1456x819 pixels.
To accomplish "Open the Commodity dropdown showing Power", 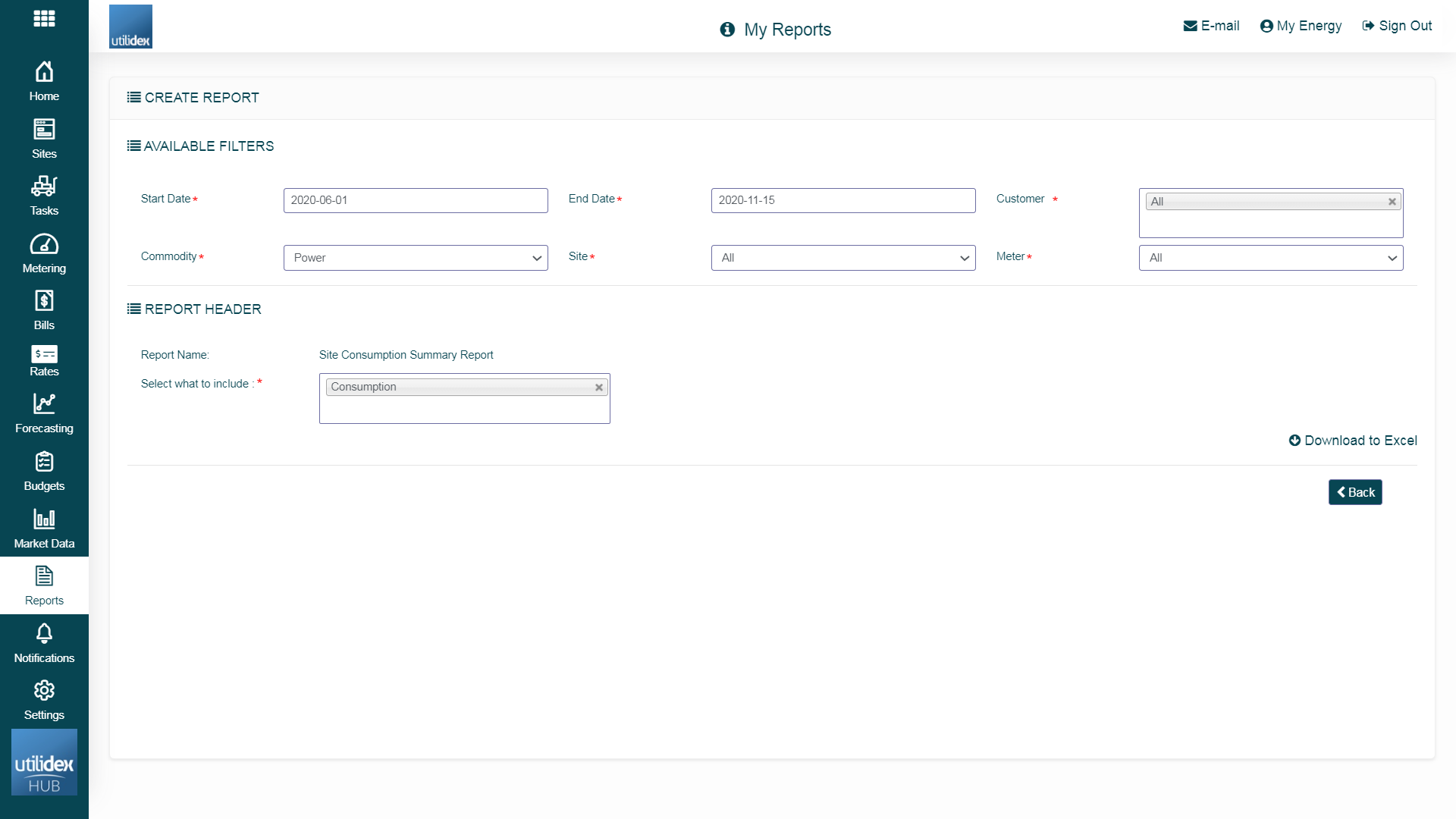I will (x=416, y=258).
